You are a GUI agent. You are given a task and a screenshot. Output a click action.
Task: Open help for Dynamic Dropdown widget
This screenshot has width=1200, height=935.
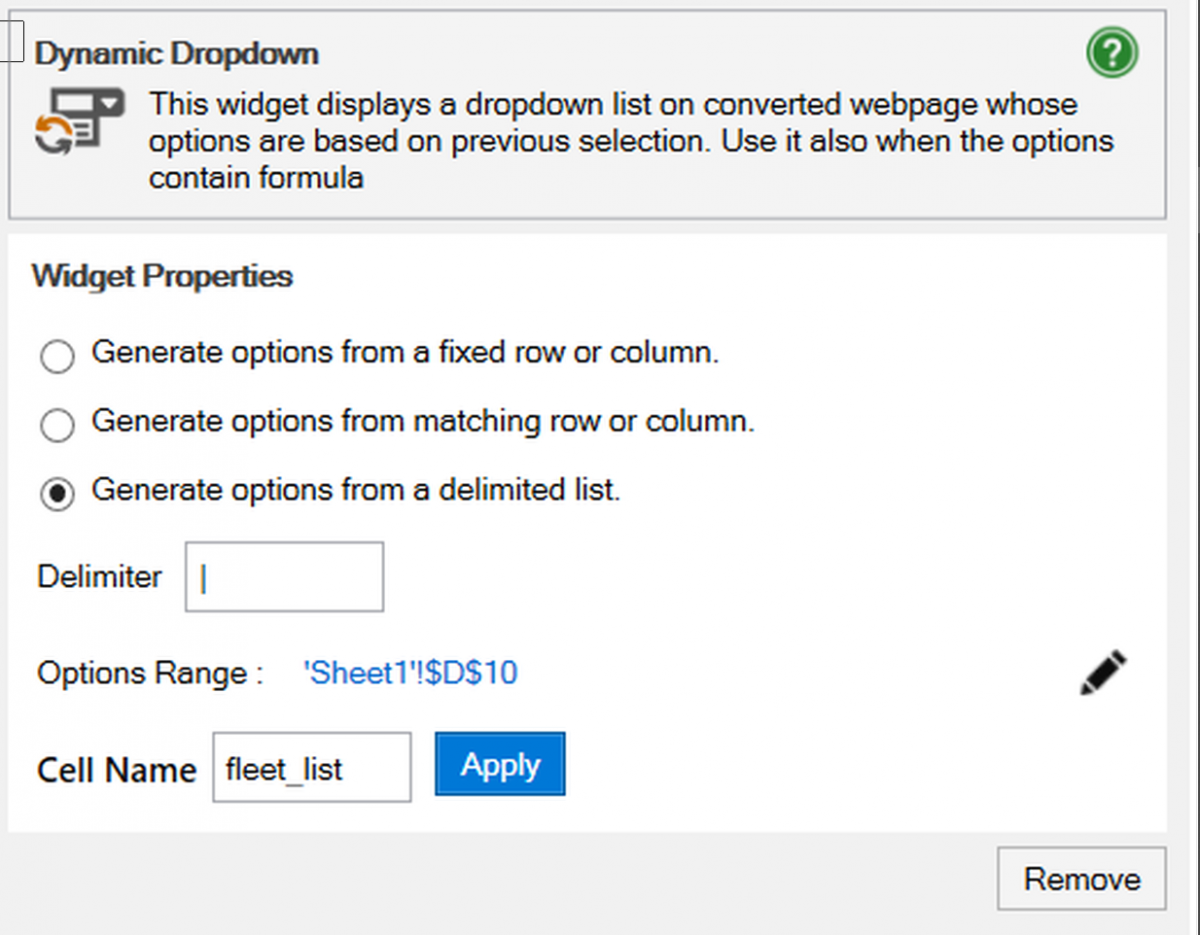click(x=1111, y=53)
